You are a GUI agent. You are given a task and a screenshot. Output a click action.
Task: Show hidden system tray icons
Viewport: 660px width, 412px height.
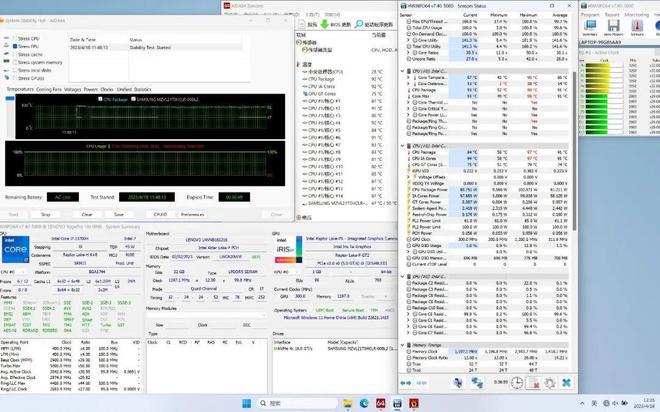(x=582, y=403)
